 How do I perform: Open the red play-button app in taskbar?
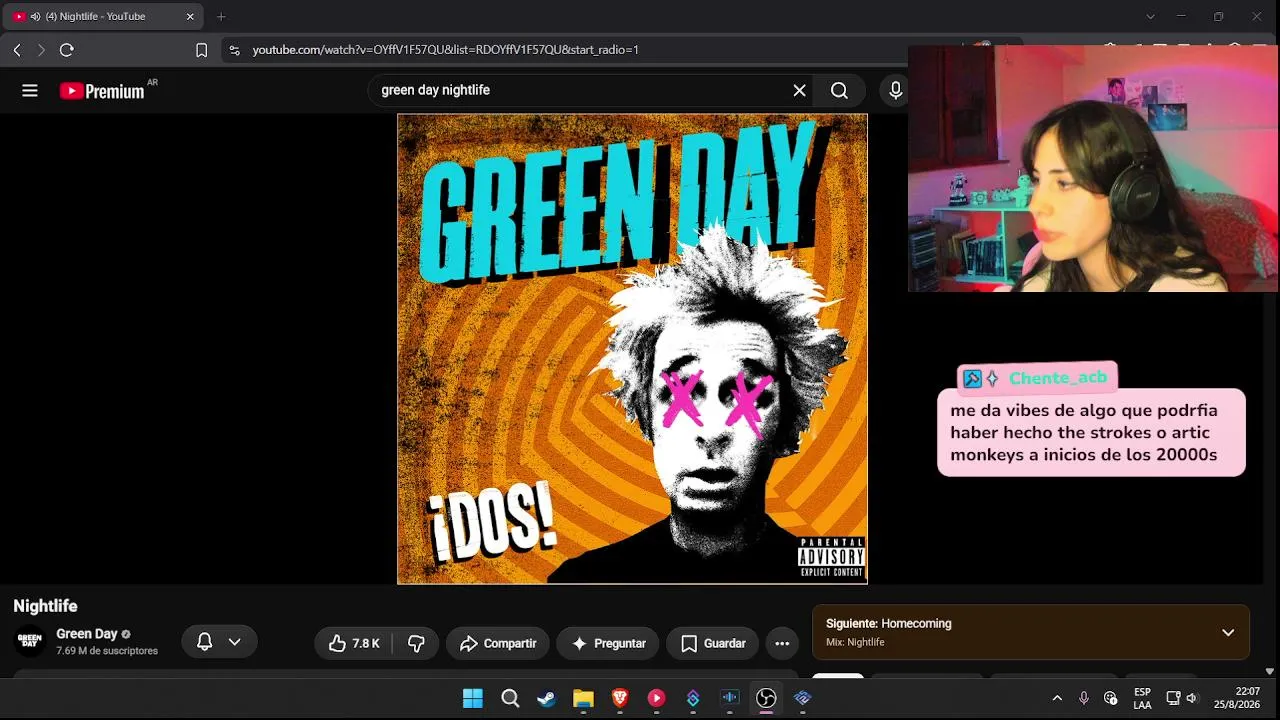pyautogui.click(x=656, y=698)
